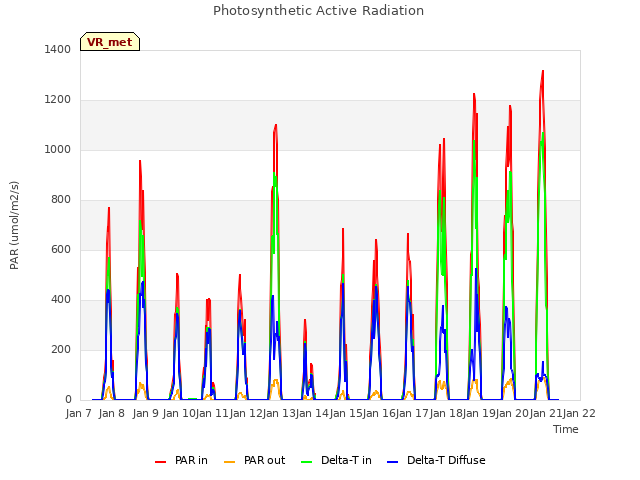Viewport: 640px width, 480px height.
Task: Click the 600 y-axis tick label
Action: click(61, 249)
